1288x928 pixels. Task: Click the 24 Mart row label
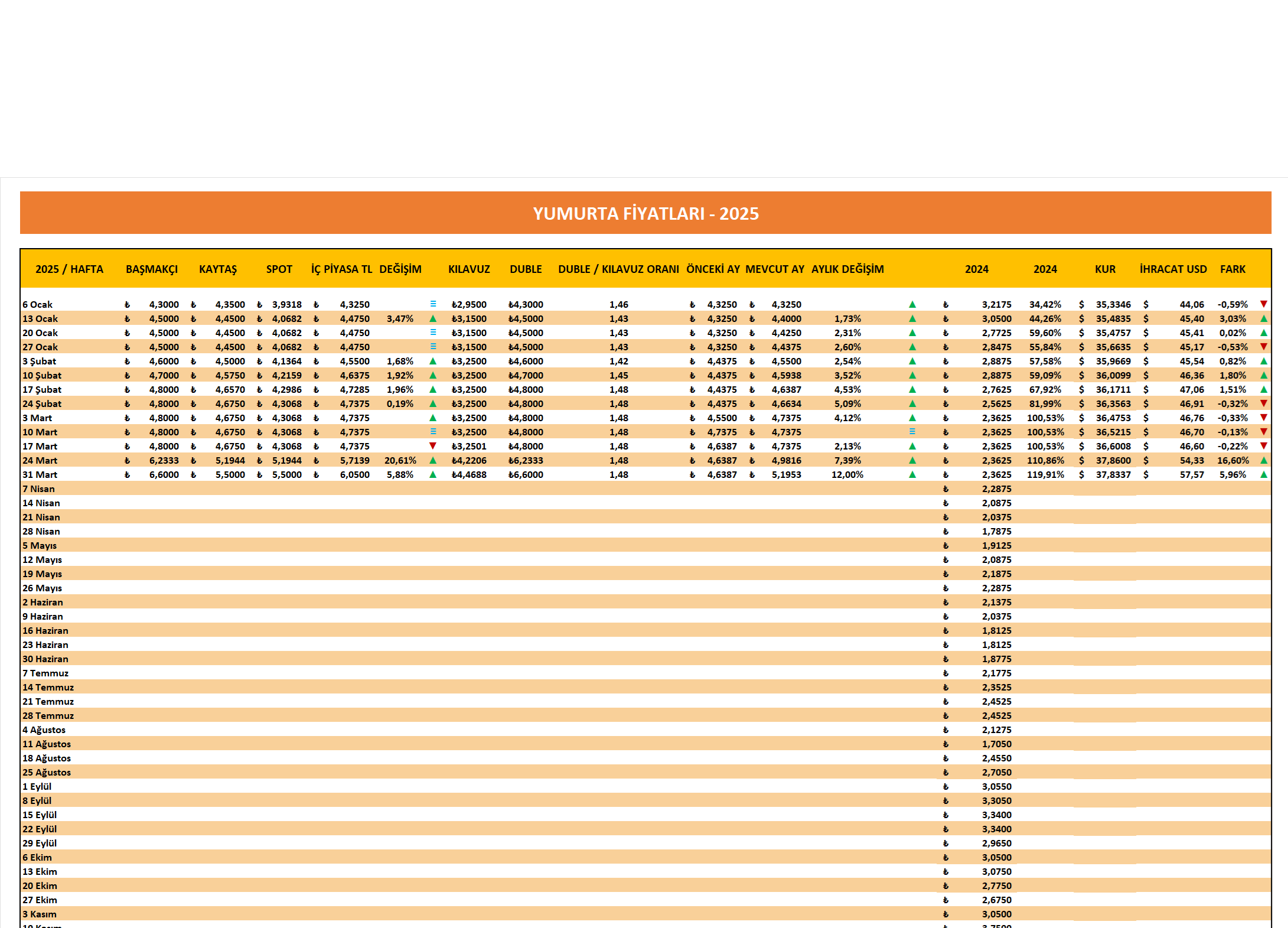pyautogui.click(x=40, y=460)
